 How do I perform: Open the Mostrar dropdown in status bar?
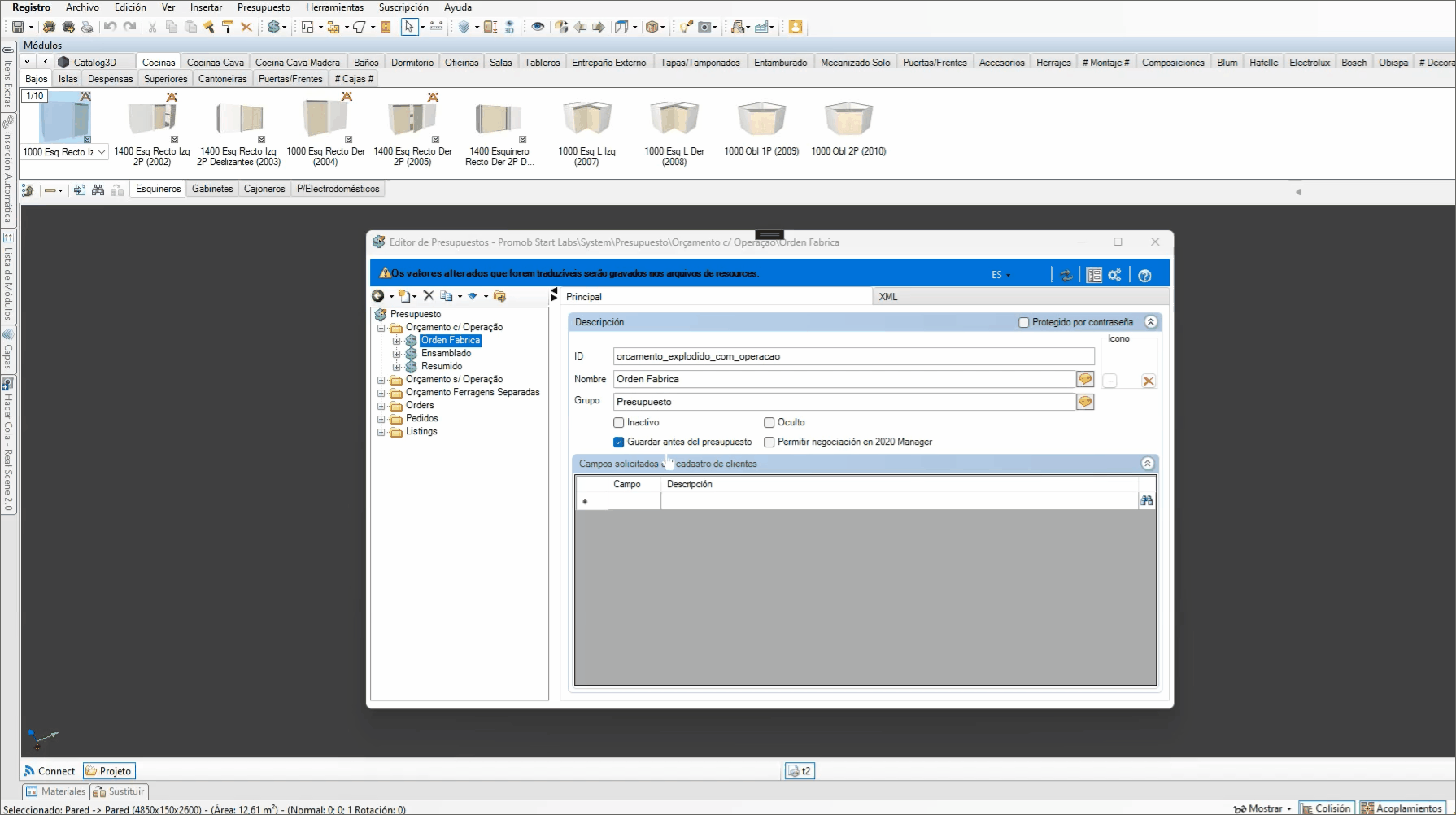pyautogui.click(x=1263, y=808)
